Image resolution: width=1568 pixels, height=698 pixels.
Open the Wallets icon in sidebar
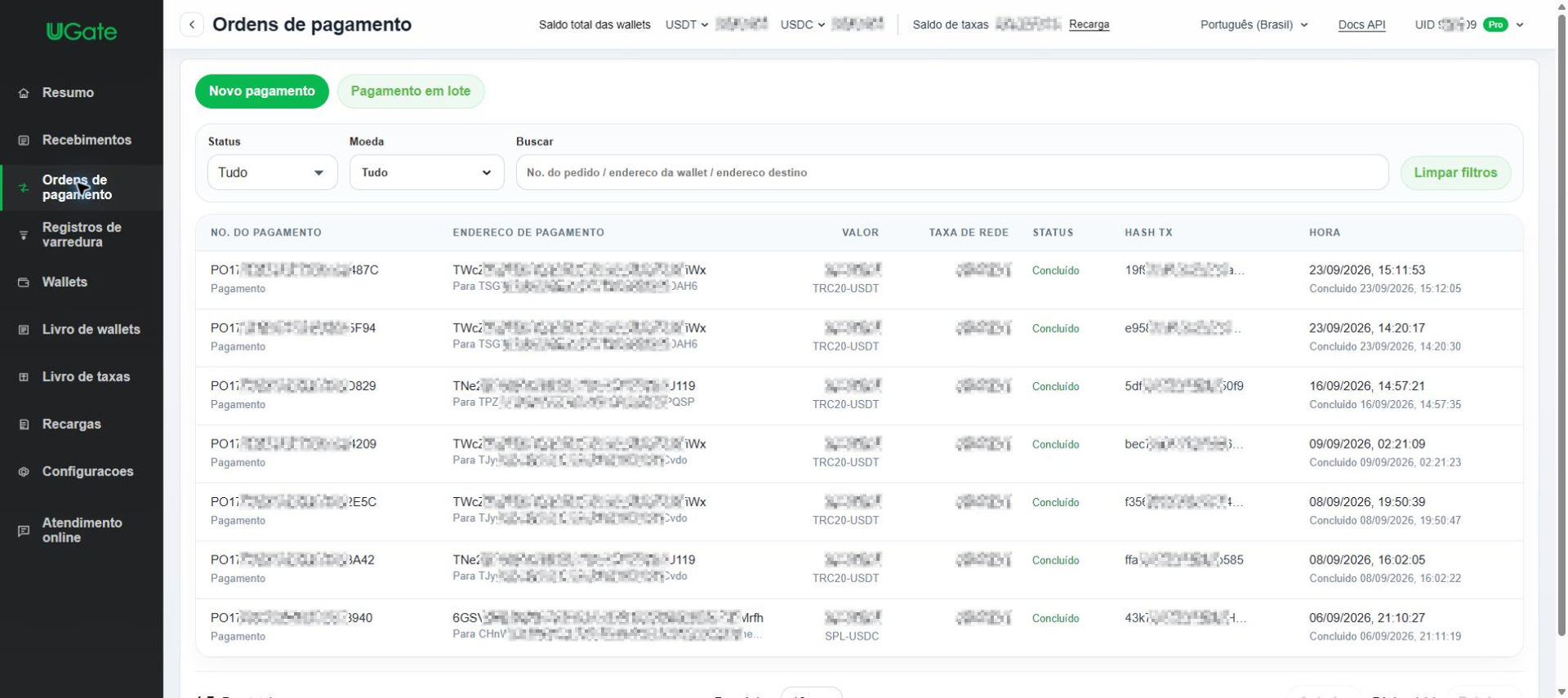(24, 282)
